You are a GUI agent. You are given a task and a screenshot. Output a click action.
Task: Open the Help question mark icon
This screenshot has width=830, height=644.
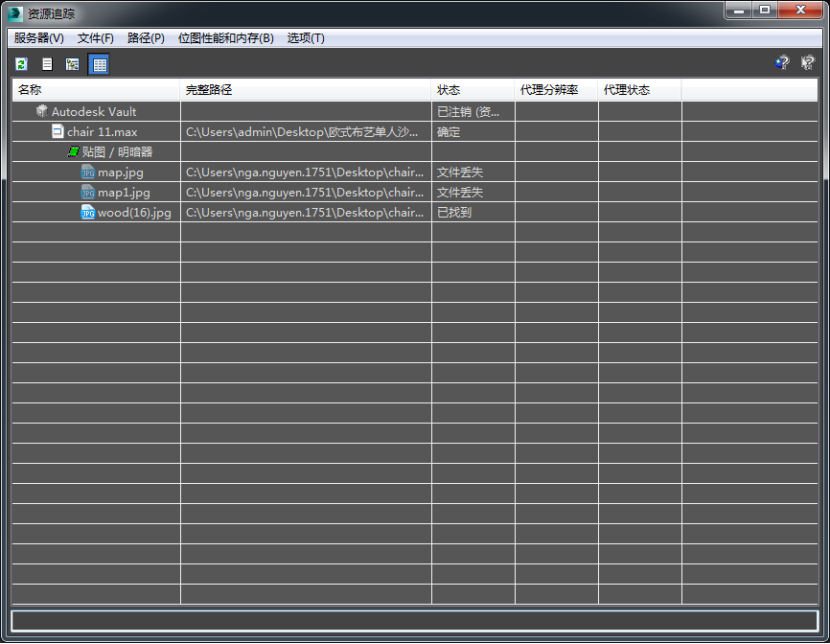point(782,63)
